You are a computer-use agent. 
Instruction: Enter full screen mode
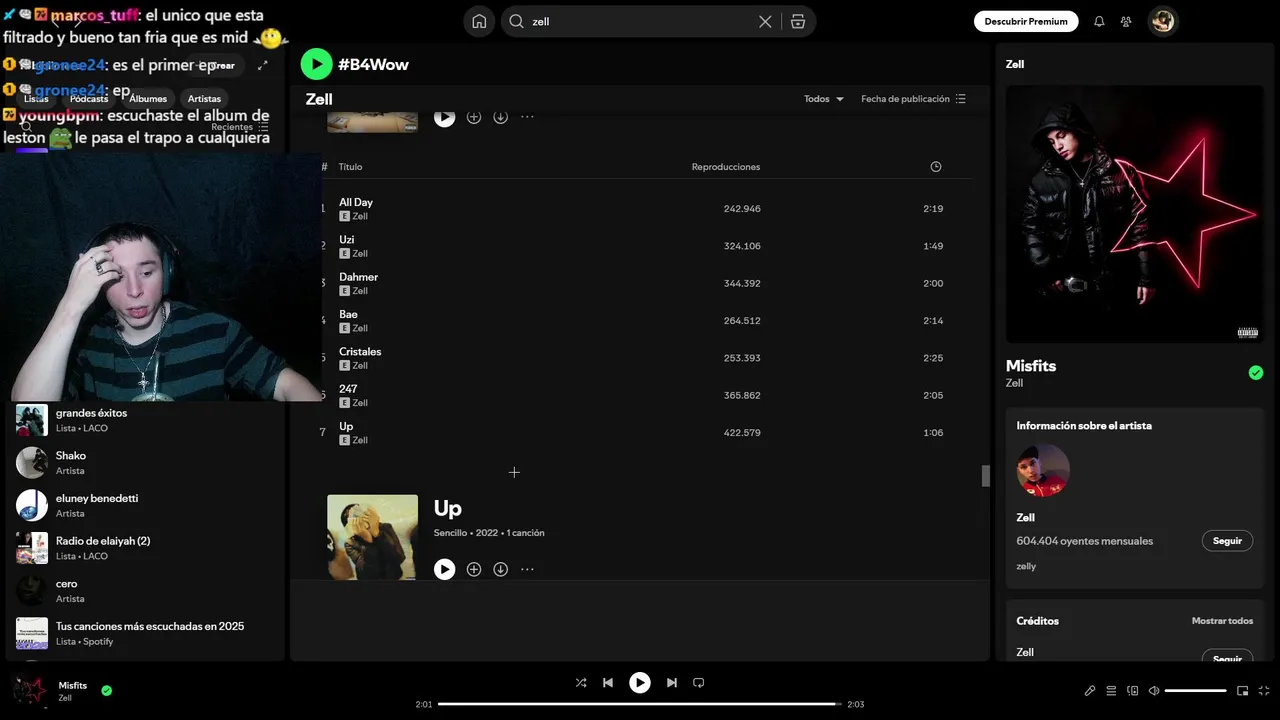1264,691
